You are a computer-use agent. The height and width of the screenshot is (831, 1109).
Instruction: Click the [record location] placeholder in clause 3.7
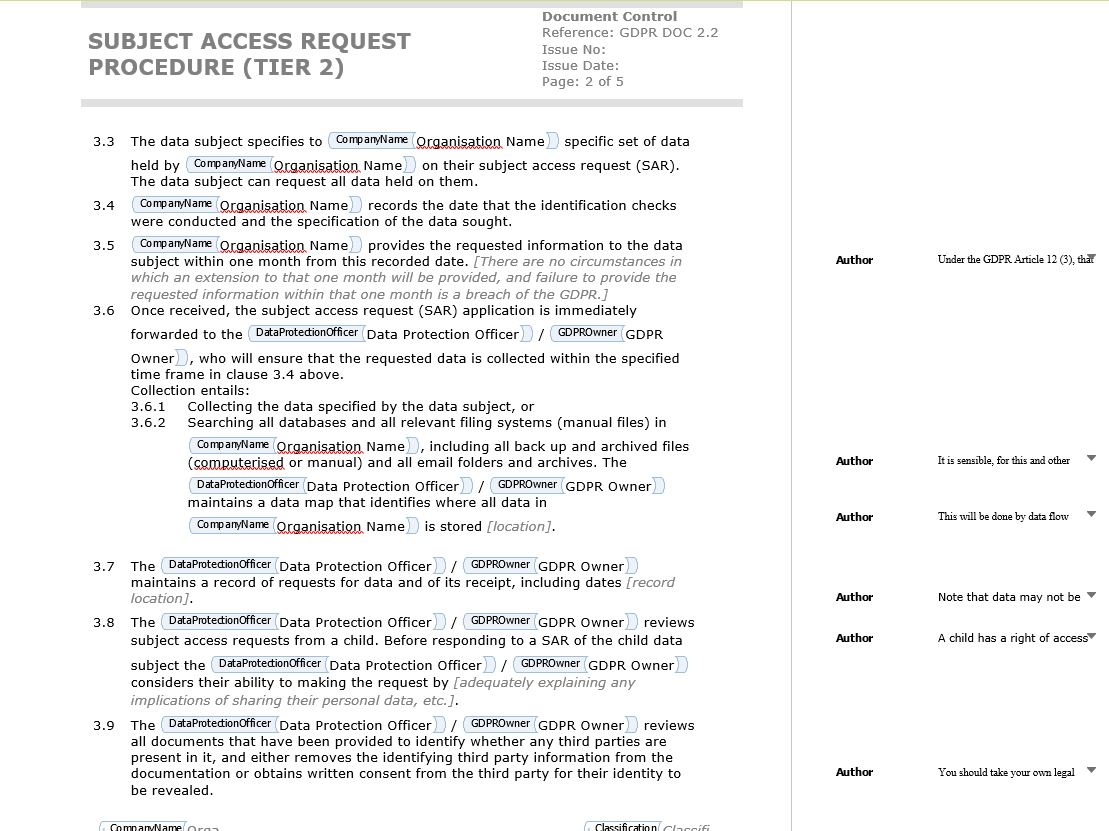click(650, 582)
